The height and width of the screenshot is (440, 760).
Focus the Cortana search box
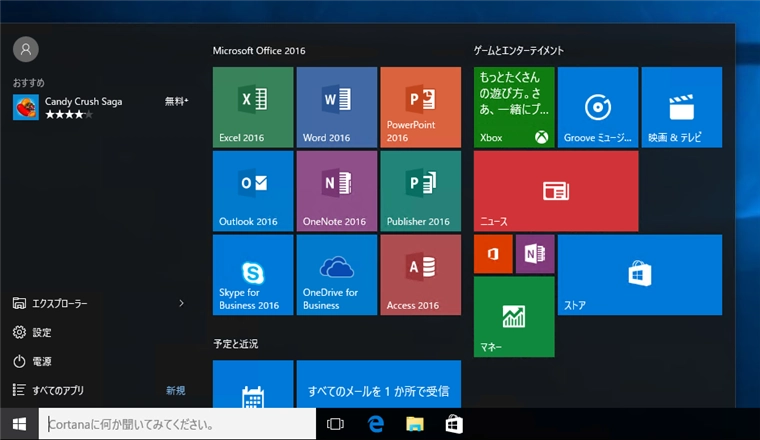[177, 424]
